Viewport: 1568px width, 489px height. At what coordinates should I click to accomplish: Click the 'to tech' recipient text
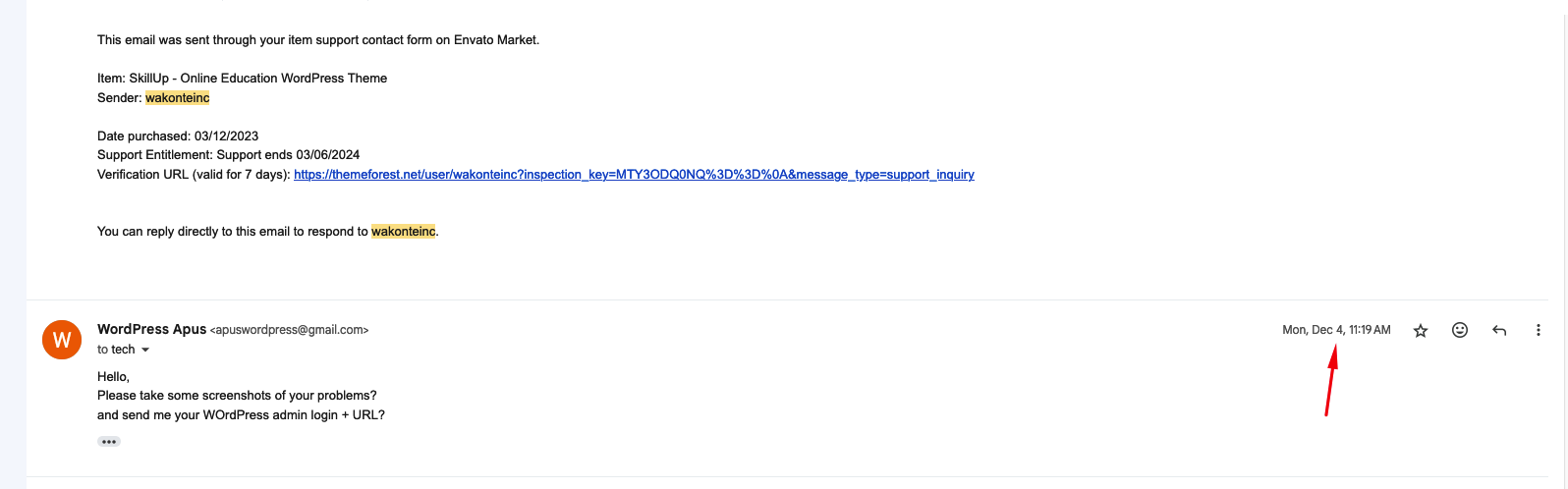tap(116, 350)
